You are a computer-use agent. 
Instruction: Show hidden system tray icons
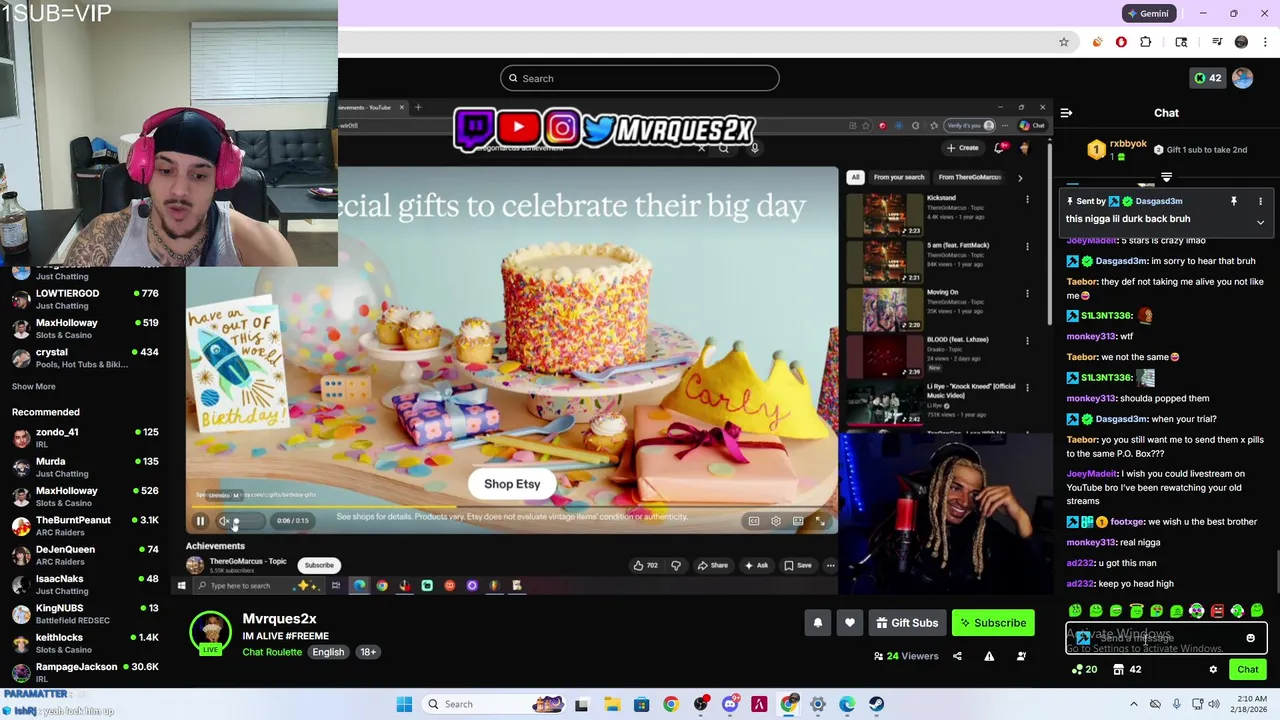point(1133,704)
